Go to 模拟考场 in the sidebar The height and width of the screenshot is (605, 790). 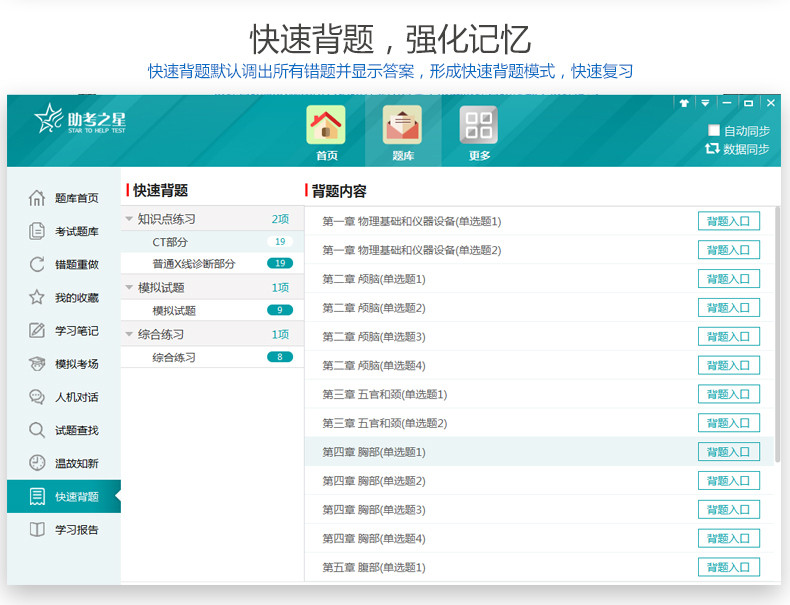64,364
